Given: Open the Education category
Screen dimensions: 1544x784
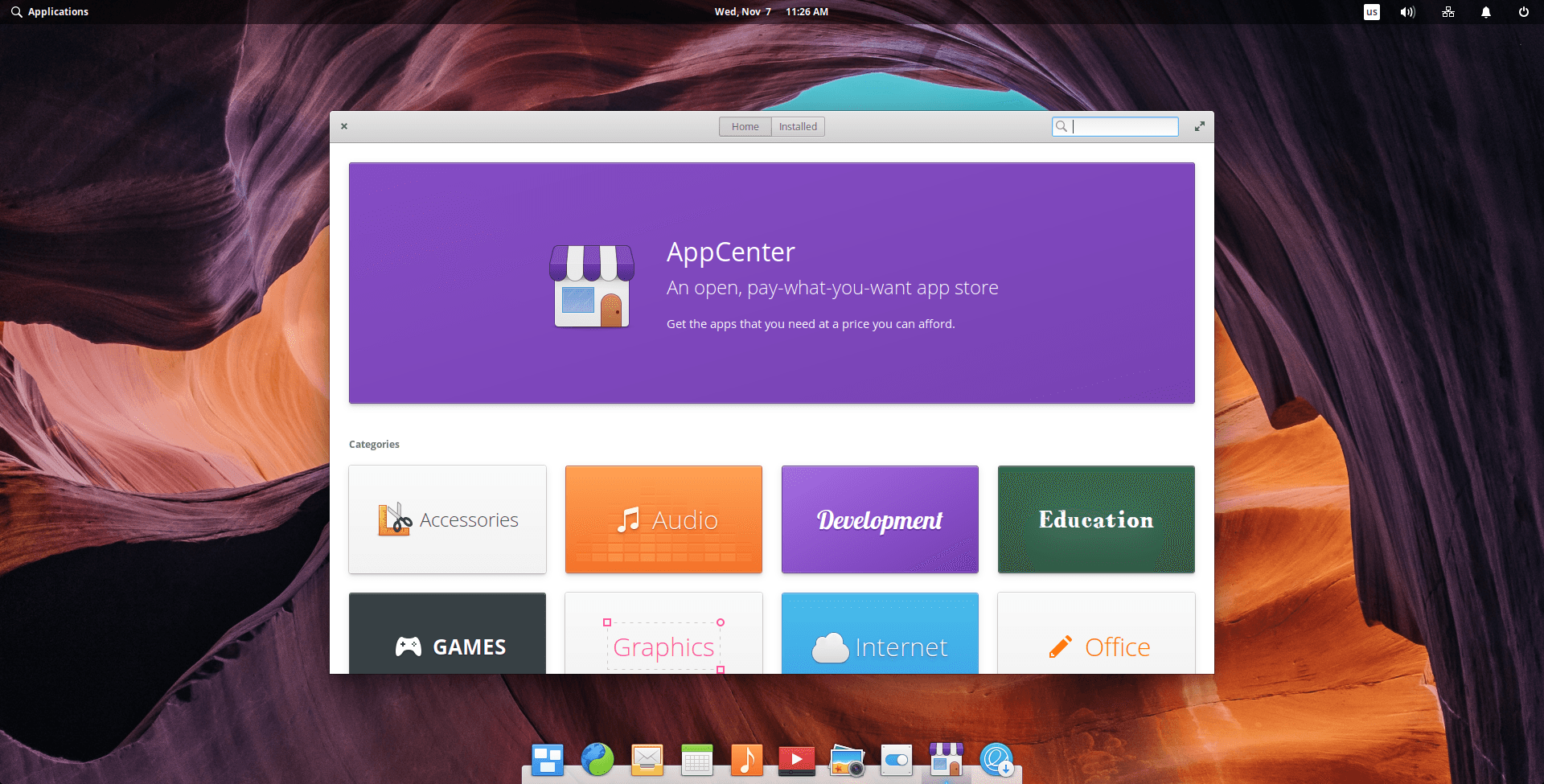Looking at the screenshot, I should [1096, 519].
